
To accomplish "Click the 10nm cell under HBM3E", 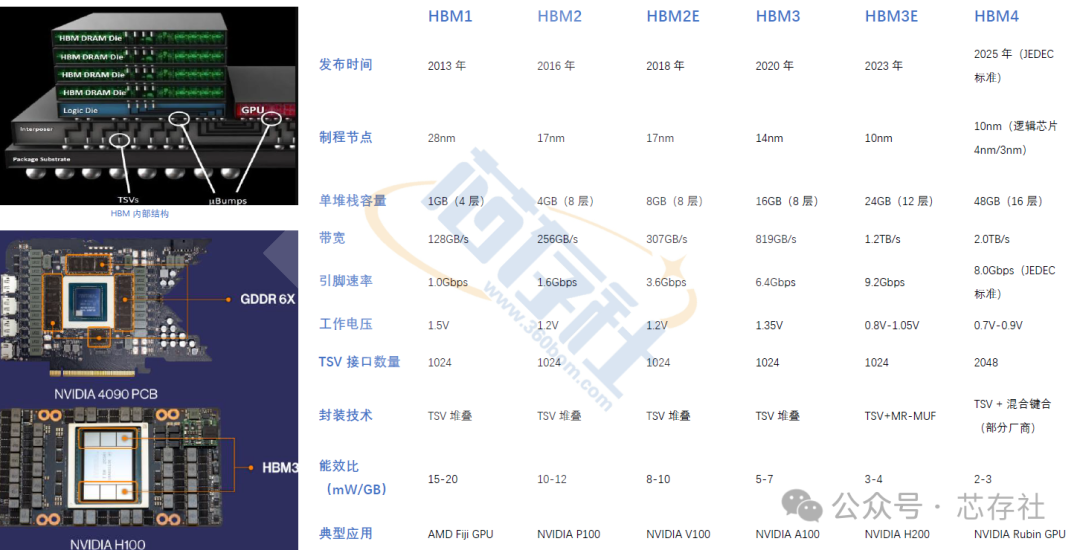I will [879, 138].
